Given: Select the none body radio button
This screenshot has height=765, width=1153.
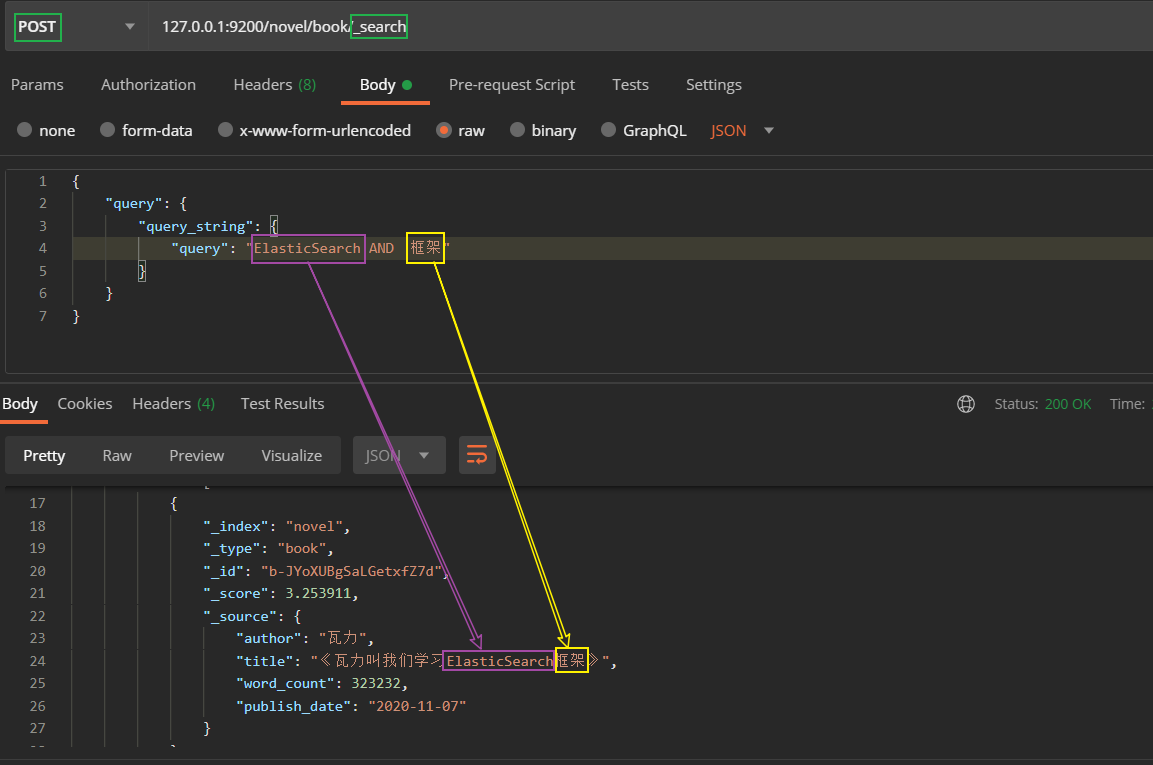Looking at the screenshot, I should [24, 130].
